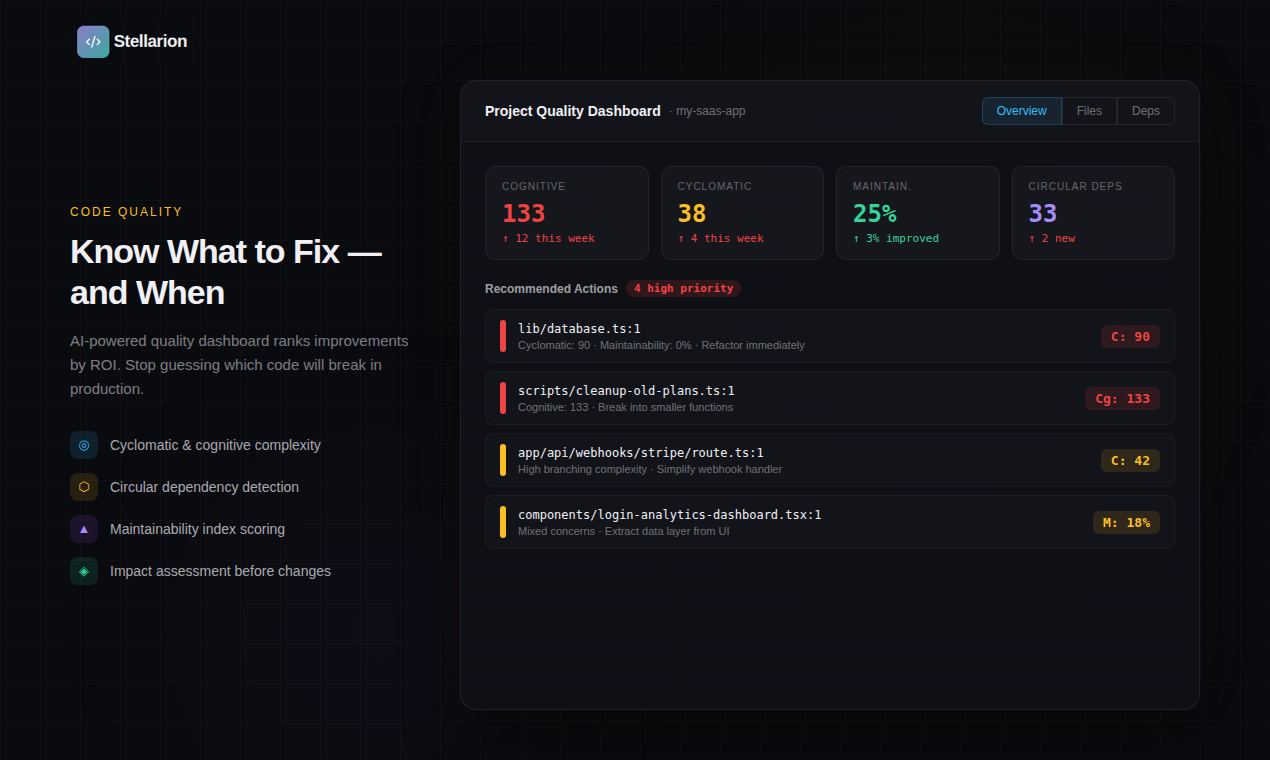This screenshot has width=1270, height=760.
Task: Select the Overview tab
Action: coord(1021,110)
